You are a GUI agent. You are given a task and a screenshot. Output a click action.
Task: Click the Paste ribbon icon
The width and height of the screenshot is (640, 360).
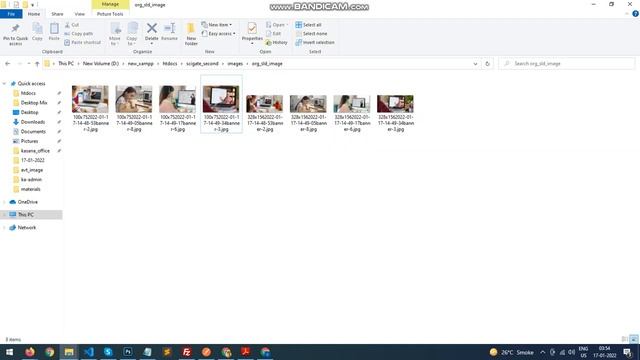(x=54, y=32)
